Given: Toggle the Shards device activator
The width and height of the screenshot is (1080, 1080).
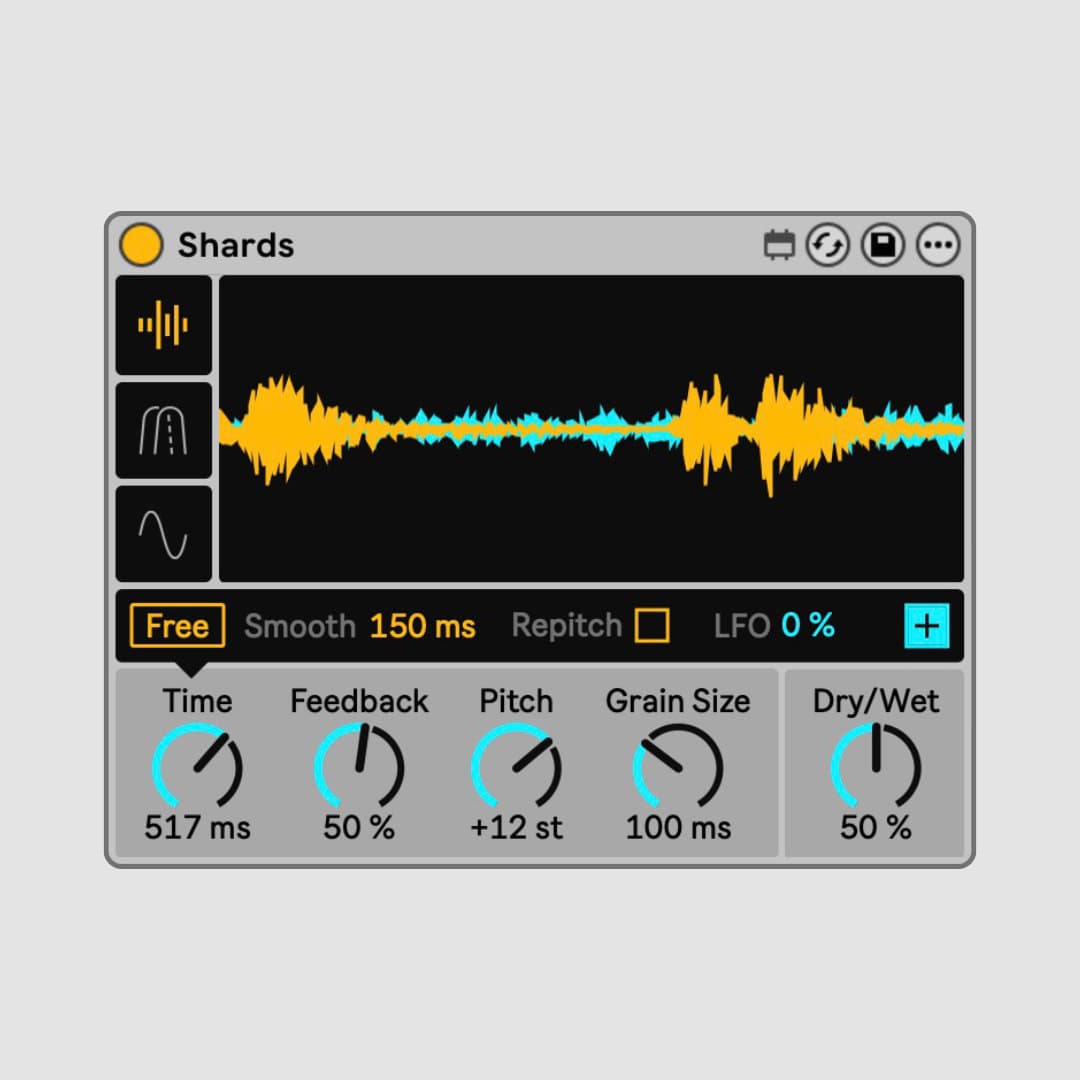Looking at the screenshot, I should (x=140, y=244).
